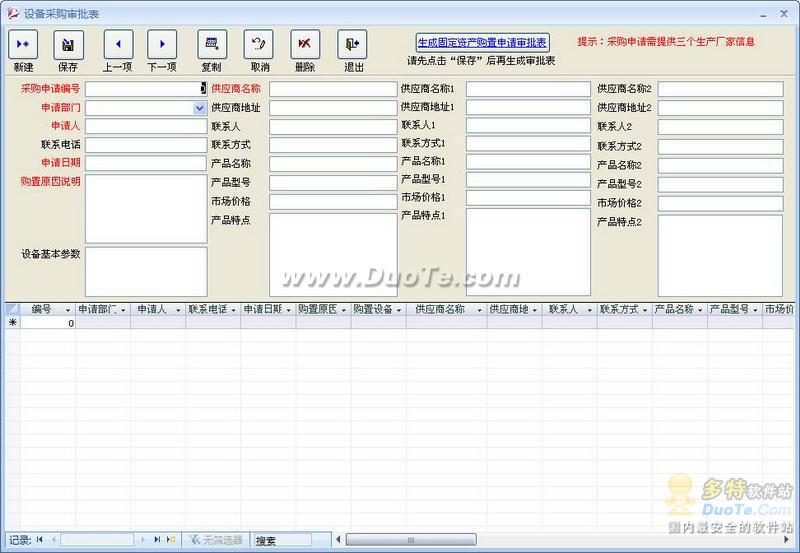The image size is (800, 553).
Task: Click the record number box in navigation bar
Action: click(x=97, y=540)
